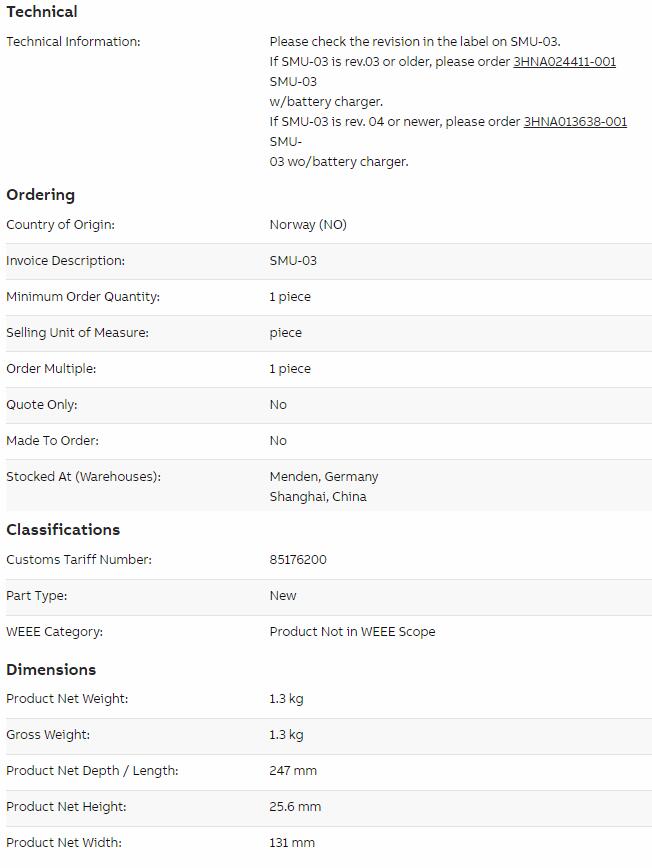Click the Product Net Weight 1.3 kg value
The image size is (652, 868).
[x=286, y=699]
